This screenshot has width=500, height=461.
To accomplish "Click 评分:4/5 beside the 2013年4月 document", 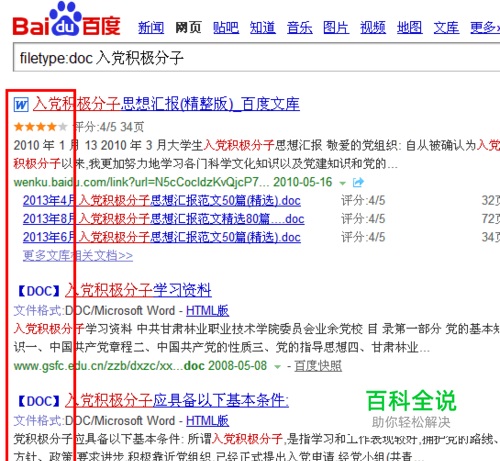I will coord(363,201).
